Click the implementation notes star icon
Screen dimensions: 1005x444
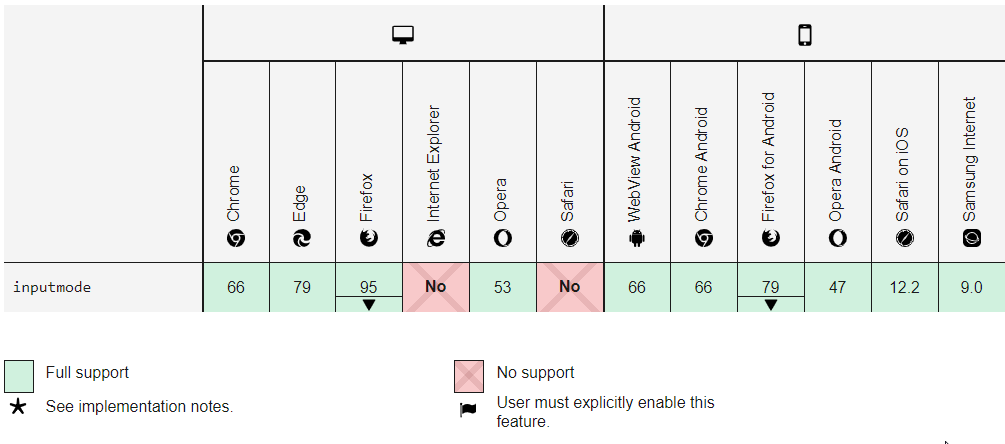[18, 407]
